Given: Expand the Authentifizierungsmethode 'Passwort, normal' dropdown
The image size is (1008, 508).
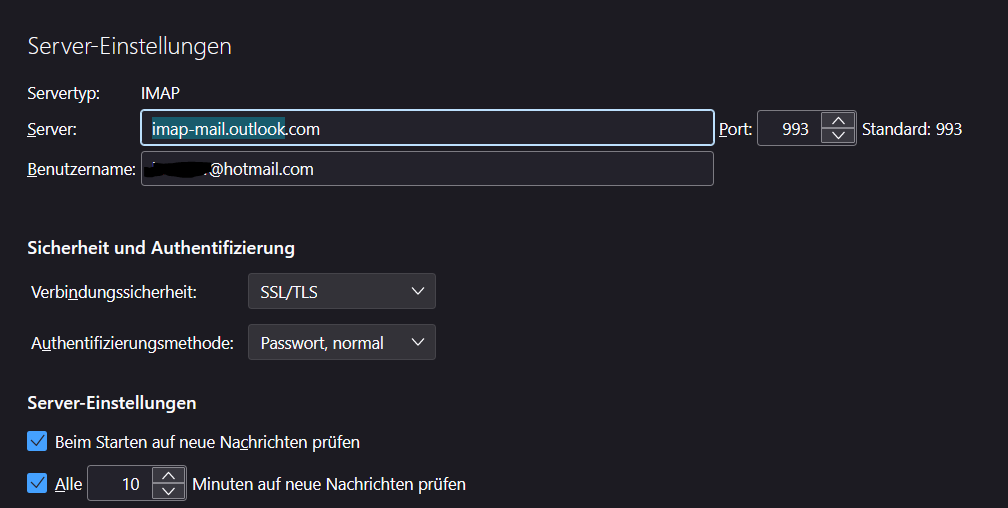Looking at the screenshot, I should coord(341,343).
